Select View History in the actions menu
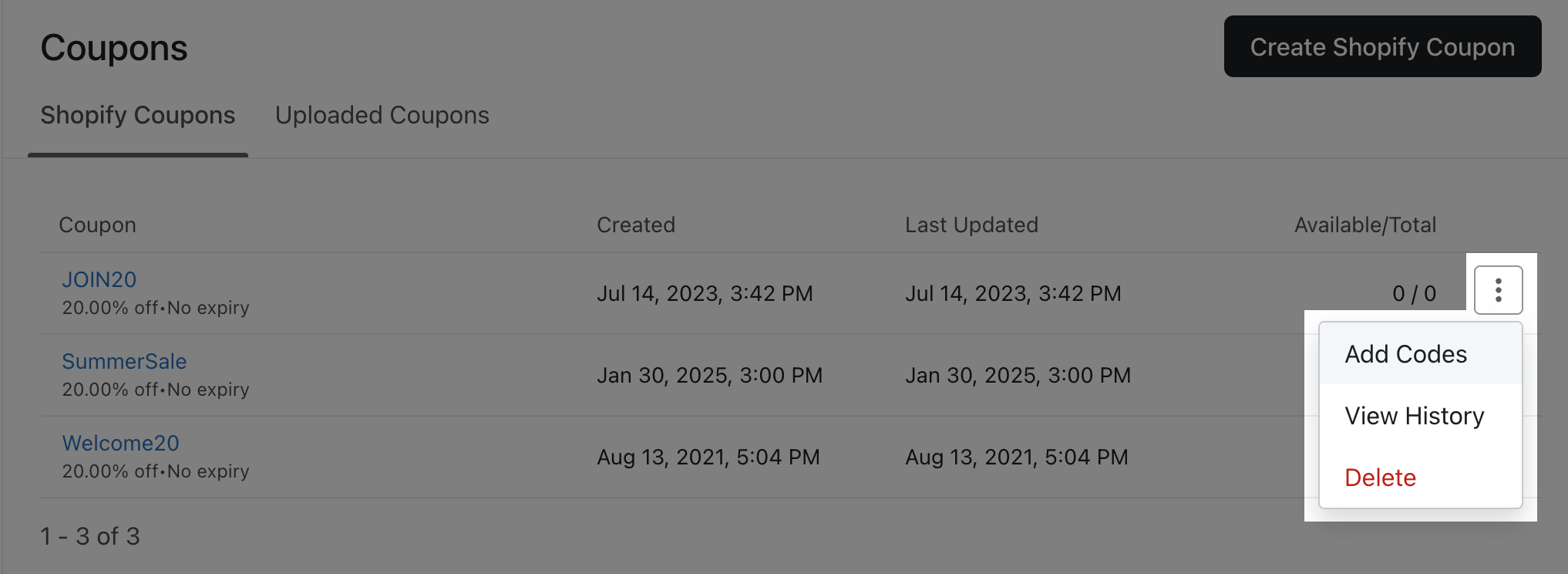 tap(1414, 415)
